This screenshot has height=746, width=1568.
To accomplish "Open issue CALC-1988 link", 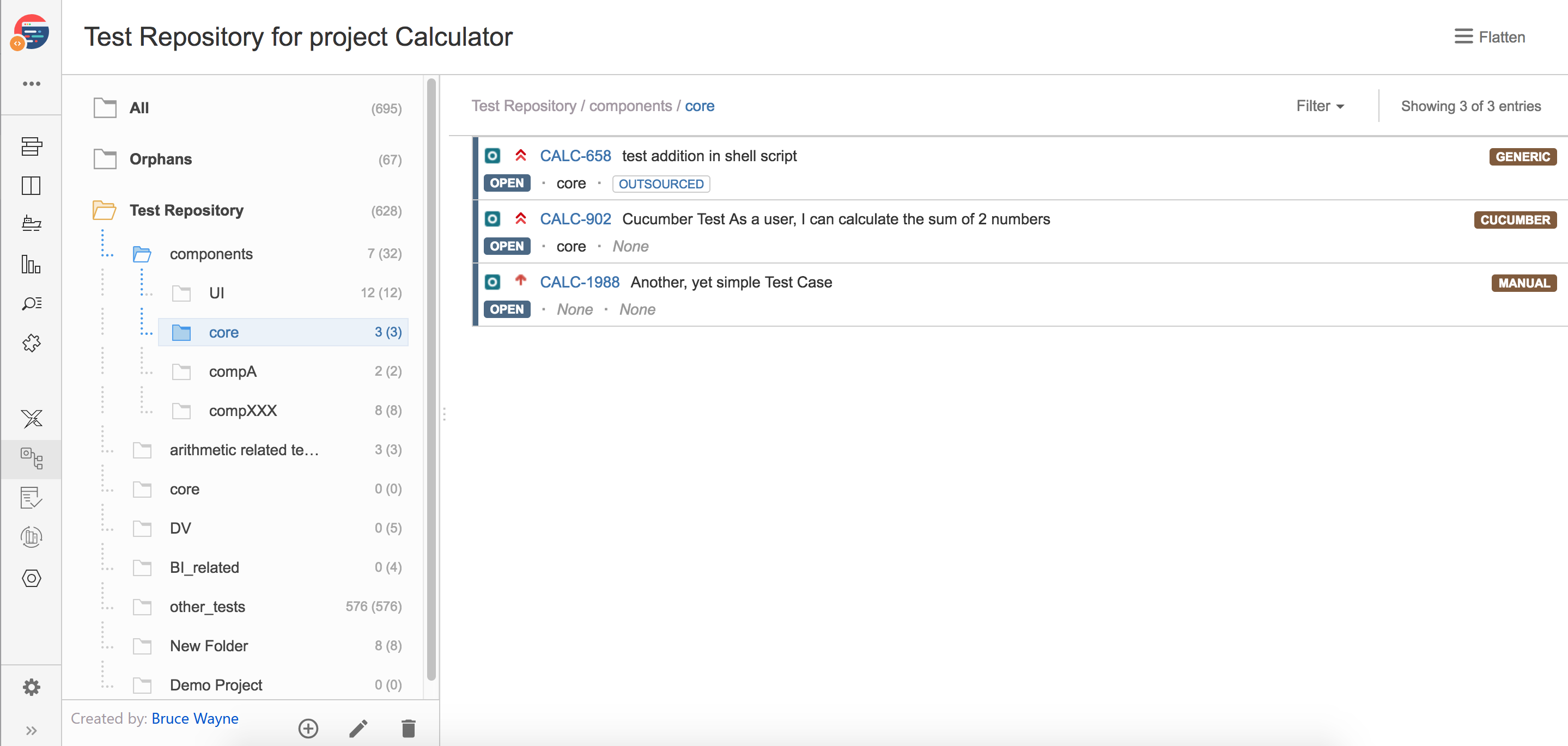I will tap(580, 282).
